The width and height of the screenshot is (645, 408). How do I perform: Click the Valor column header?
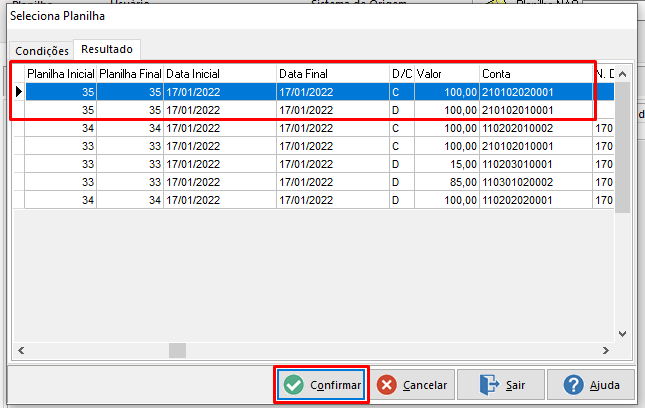(447, 74)
